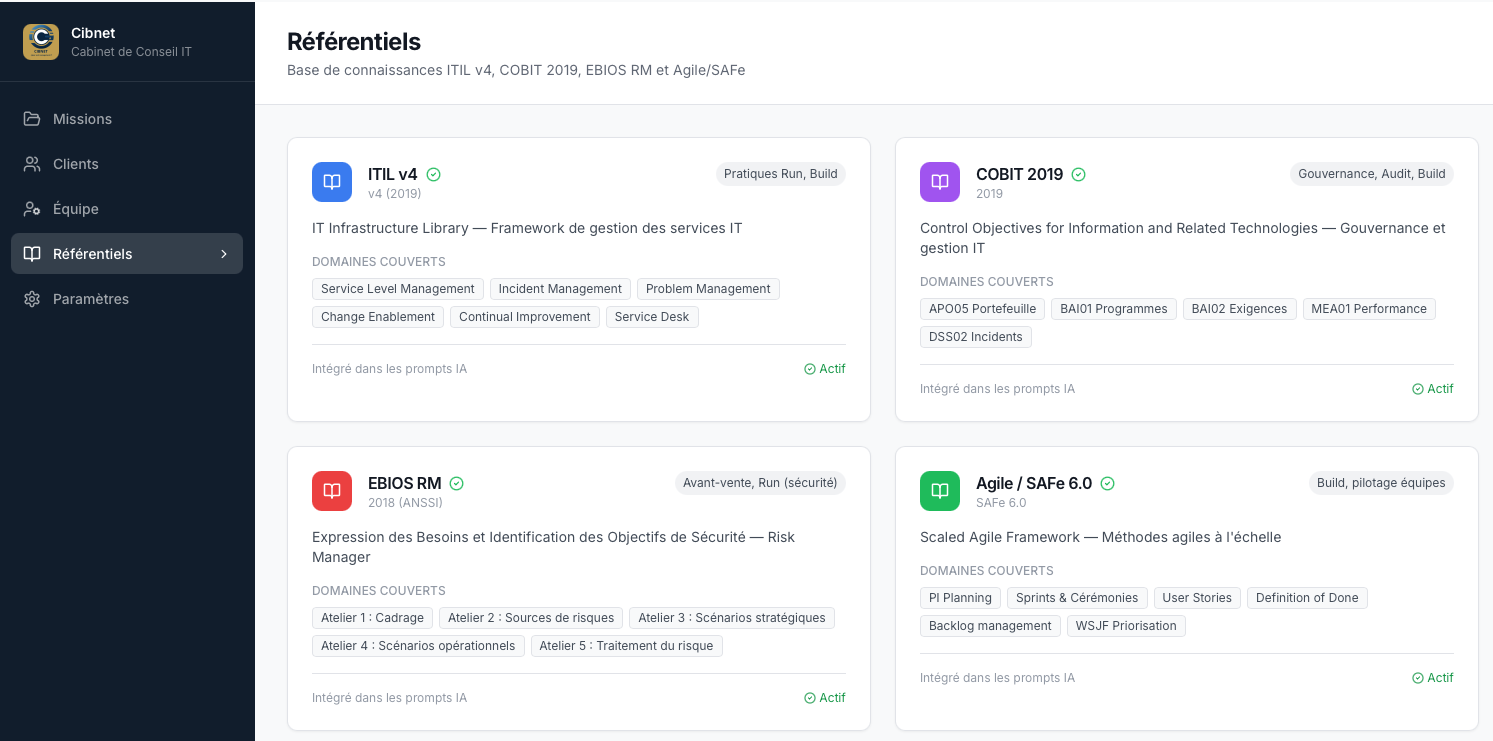Open the COBIT 2019 card title
1493x741 pixels.
click(x=1019, y=174)
